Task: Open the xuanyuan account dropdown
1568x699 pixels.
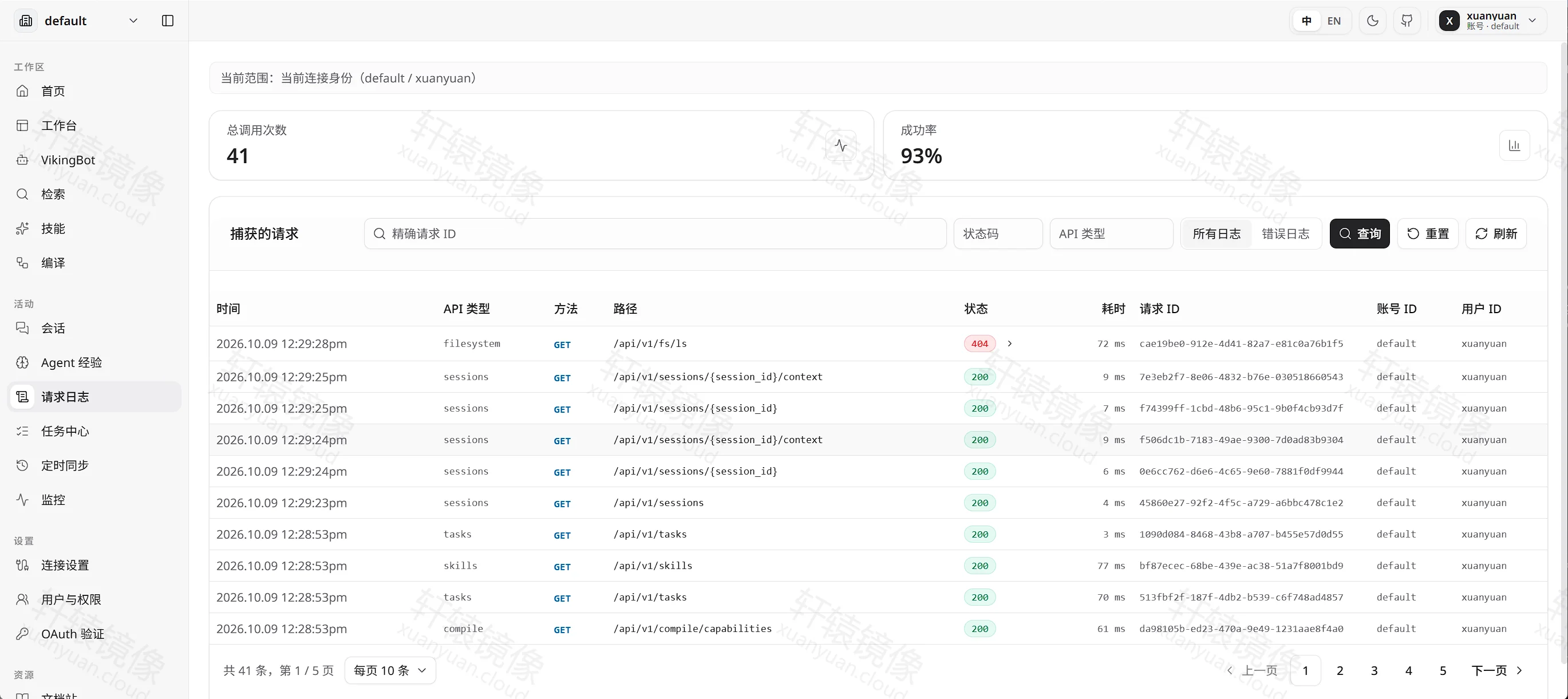Action: (1491, 21)
